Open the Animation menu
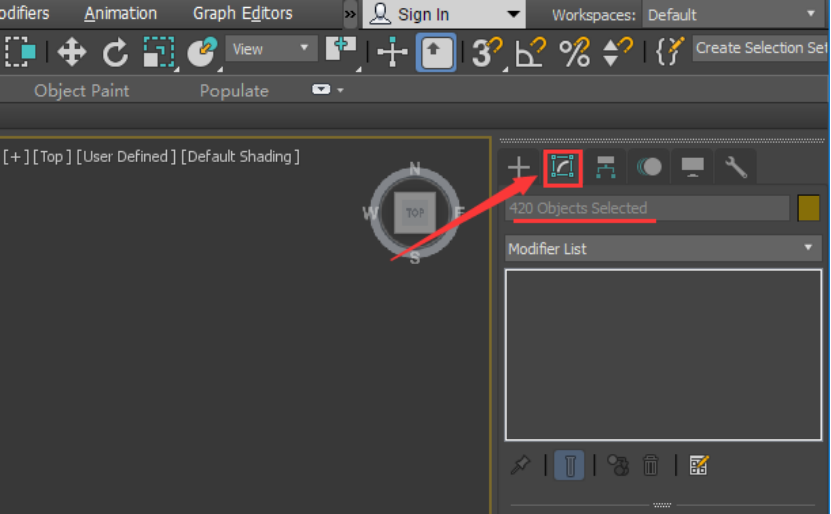 (120, 13)
